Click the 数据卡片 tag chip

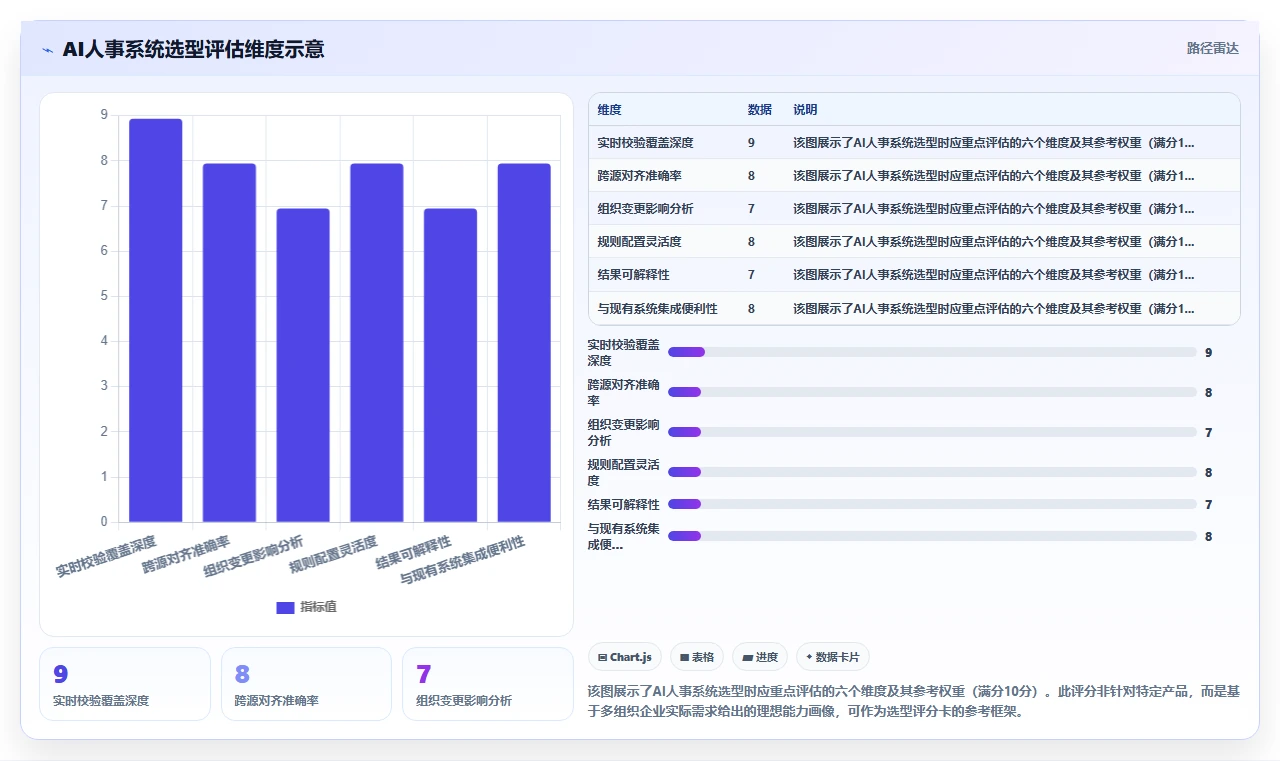coord(833,657)
